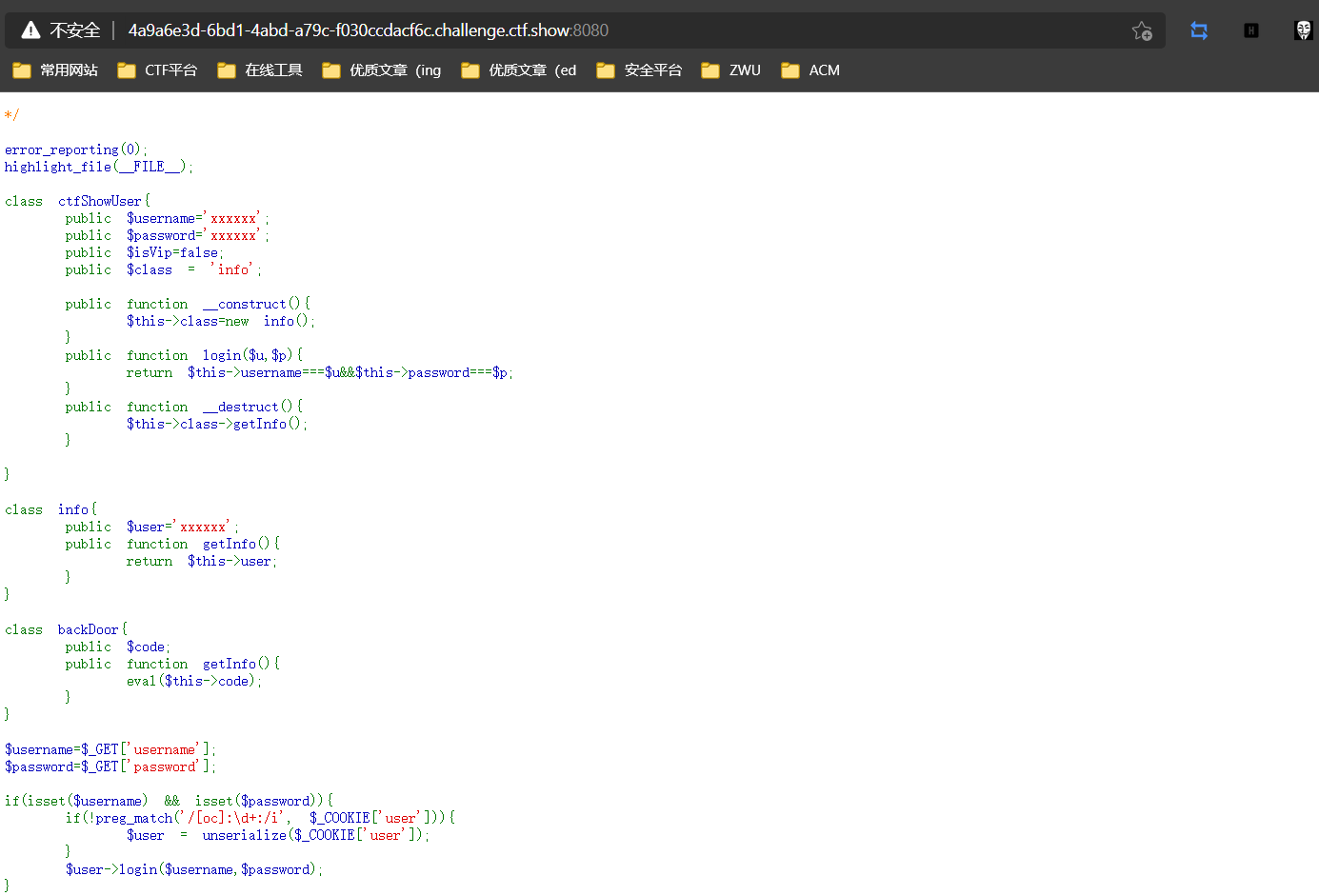The width and height of the screenshot is (1319, 896).
Task: Click the unserialize($_COOKIE['user']) line
Action: click(278, 835)
